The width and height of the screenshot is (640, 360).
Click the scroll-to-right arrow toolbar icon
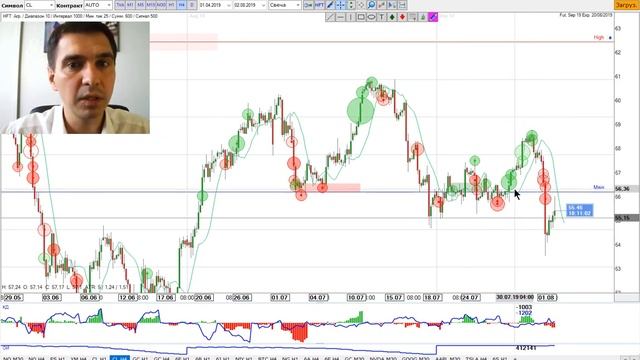pos(392,5)
